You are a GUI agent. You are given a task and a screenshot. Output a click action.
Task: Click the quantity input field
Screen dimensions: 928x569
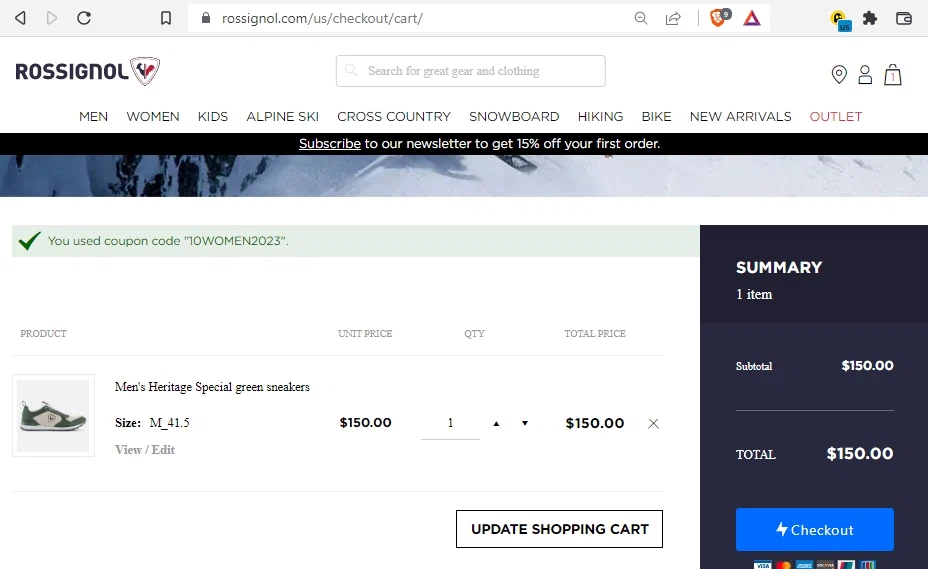point(450,423)
